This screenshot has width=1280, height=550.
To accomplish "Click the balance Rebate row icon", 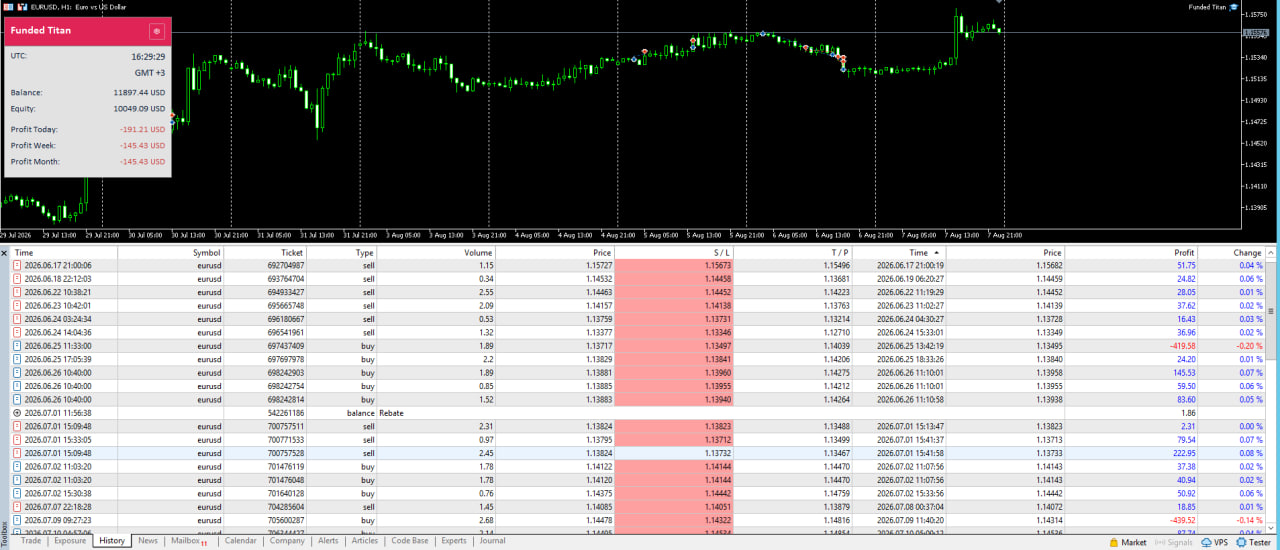I will coord(17,412).
